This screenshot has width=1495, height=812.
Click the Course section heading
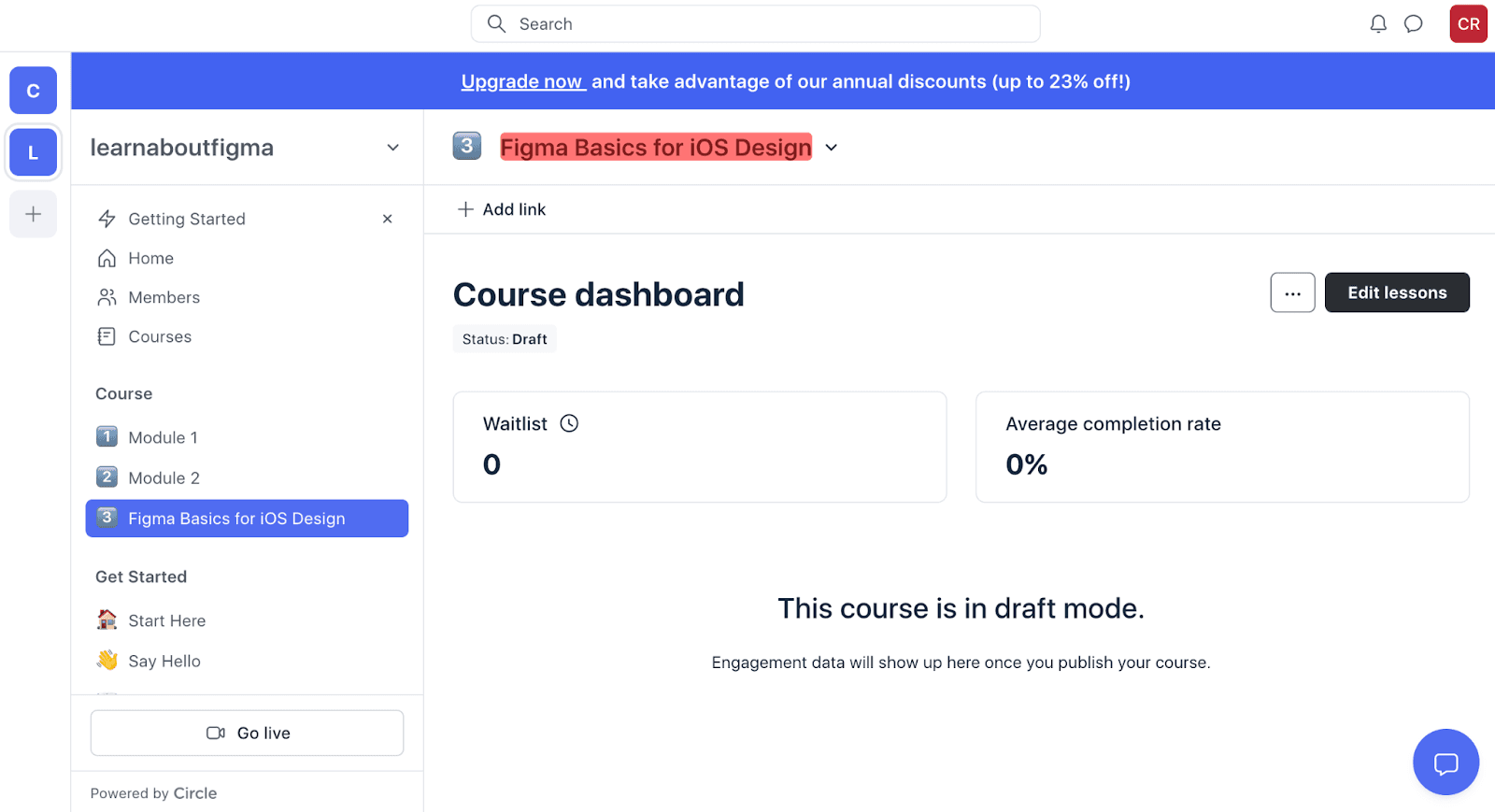[x=124, y=394]
